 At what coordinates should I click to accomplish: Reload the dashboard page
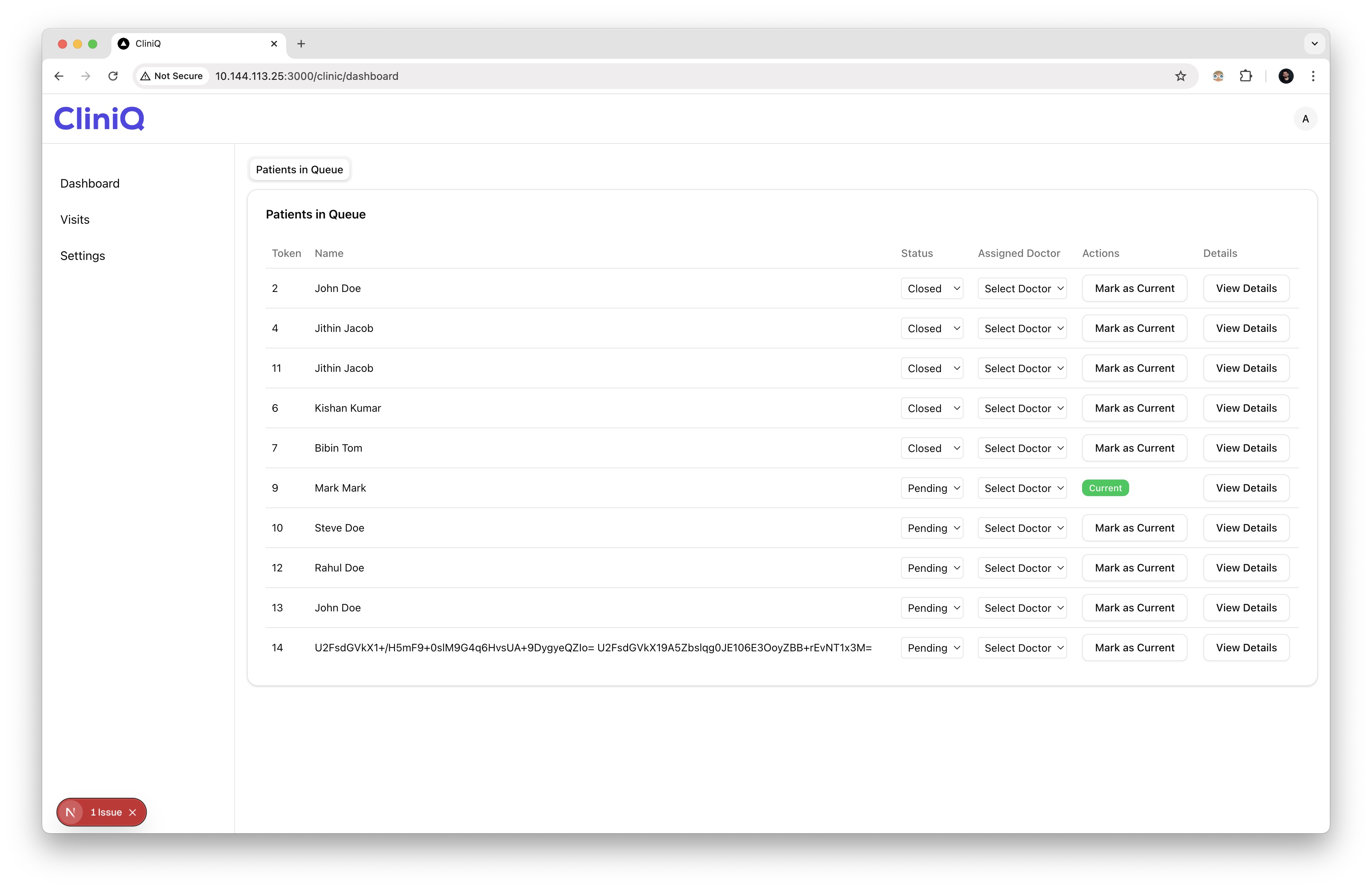pos(113,76)
